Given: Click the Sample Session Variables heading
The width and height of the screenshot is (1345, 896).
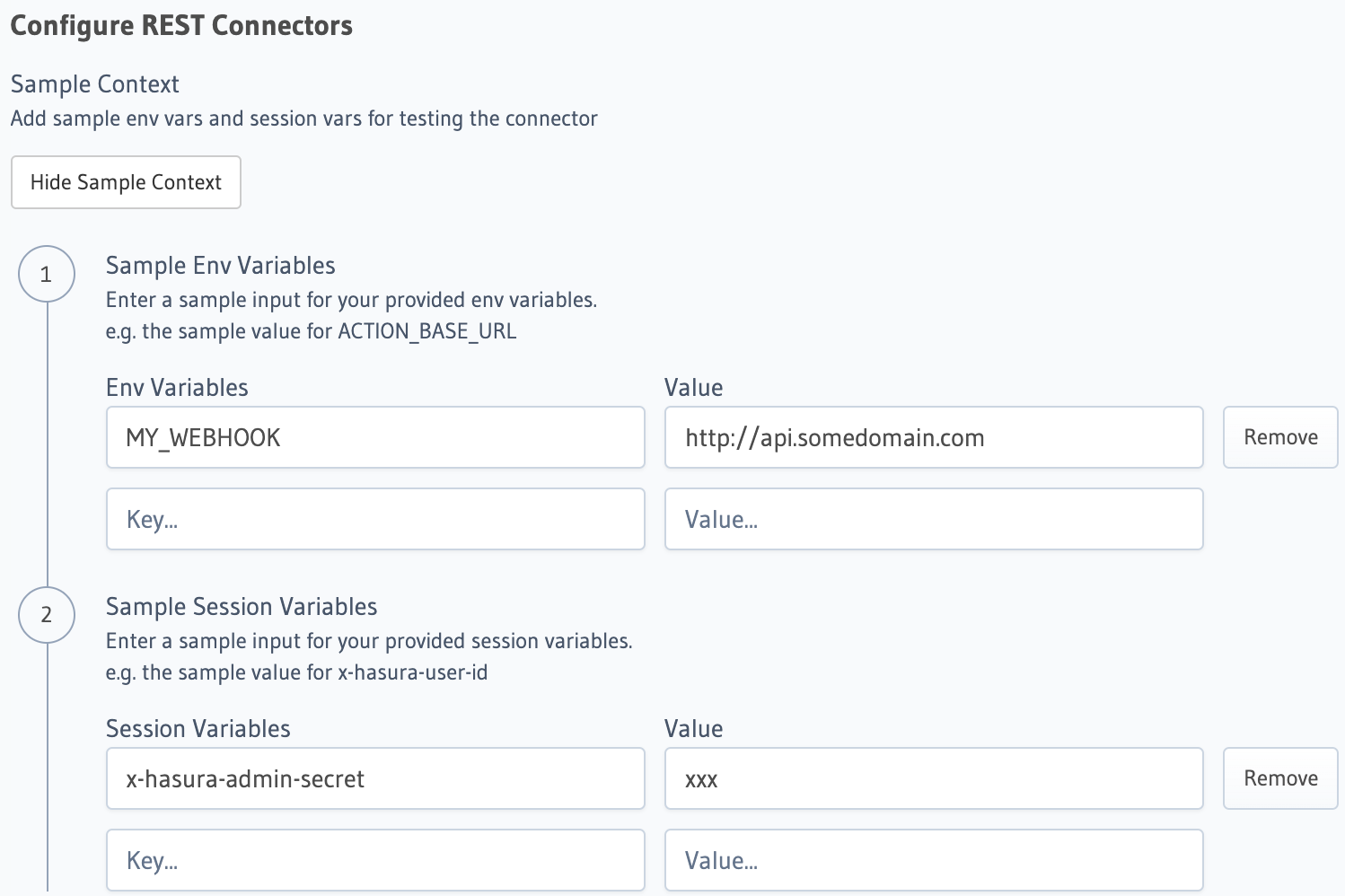Looking at the screenshot, I should coord(242,606).
